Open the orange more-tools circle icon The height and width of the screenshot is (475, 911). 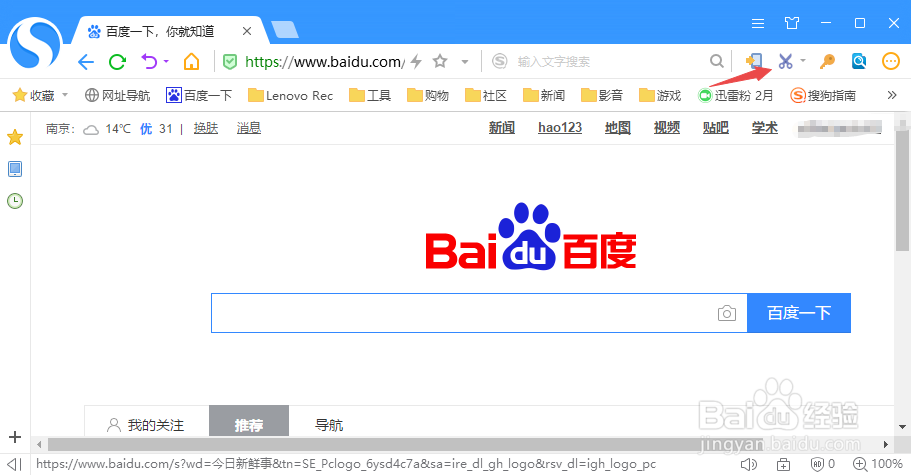(x=891, y=61)
